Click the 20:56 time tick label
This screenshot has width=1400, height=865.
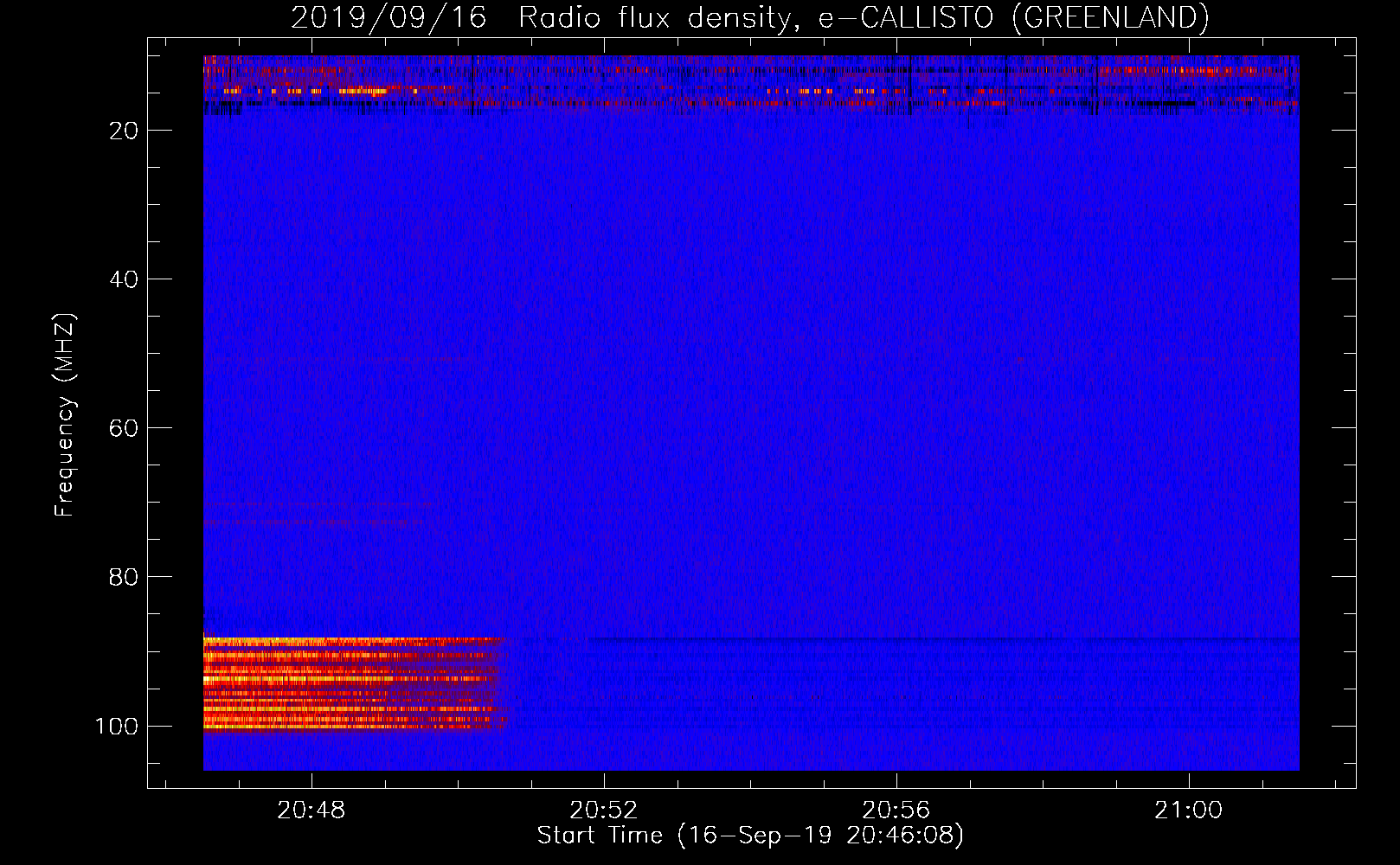[x=896, y=811]
